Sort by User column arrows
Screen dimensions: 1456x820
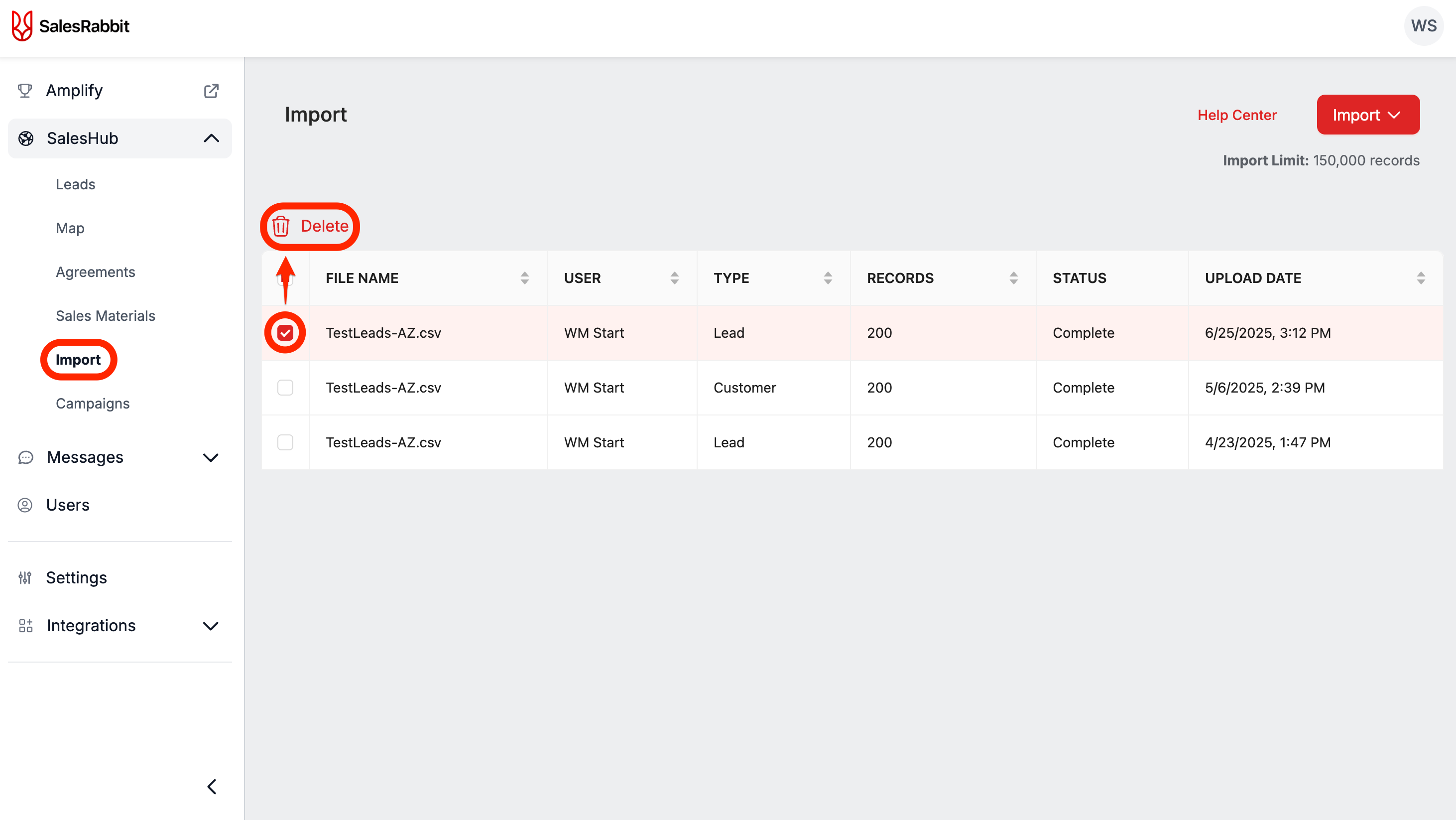pos(674,277)
